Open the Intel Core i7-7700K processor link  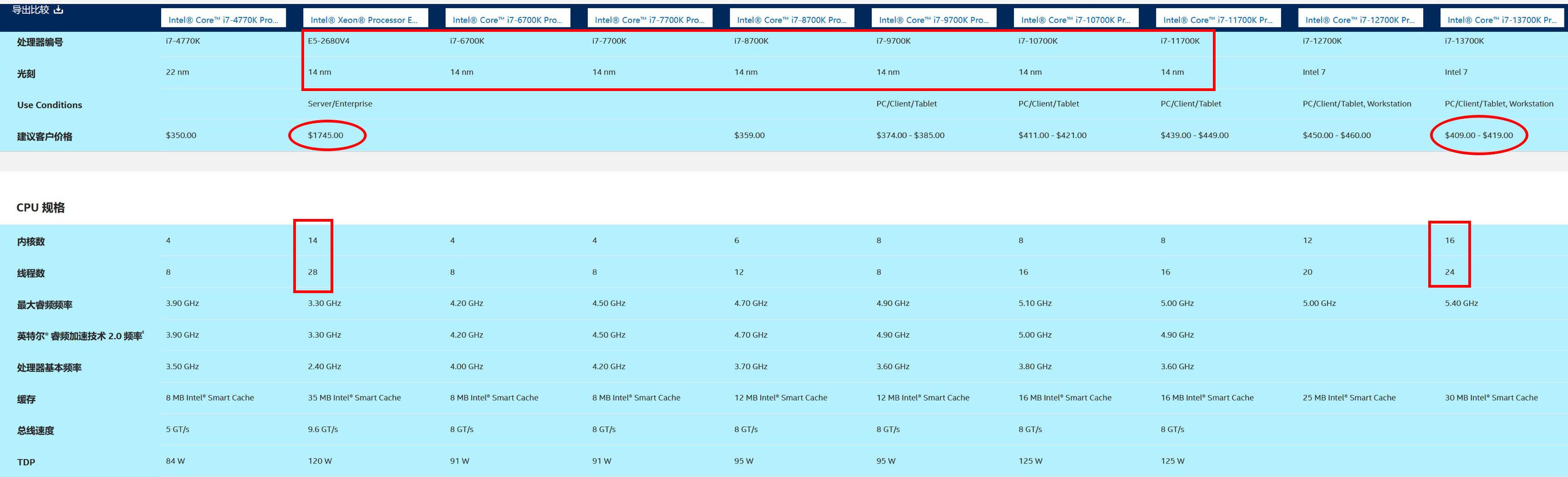(x=650, y=20)
